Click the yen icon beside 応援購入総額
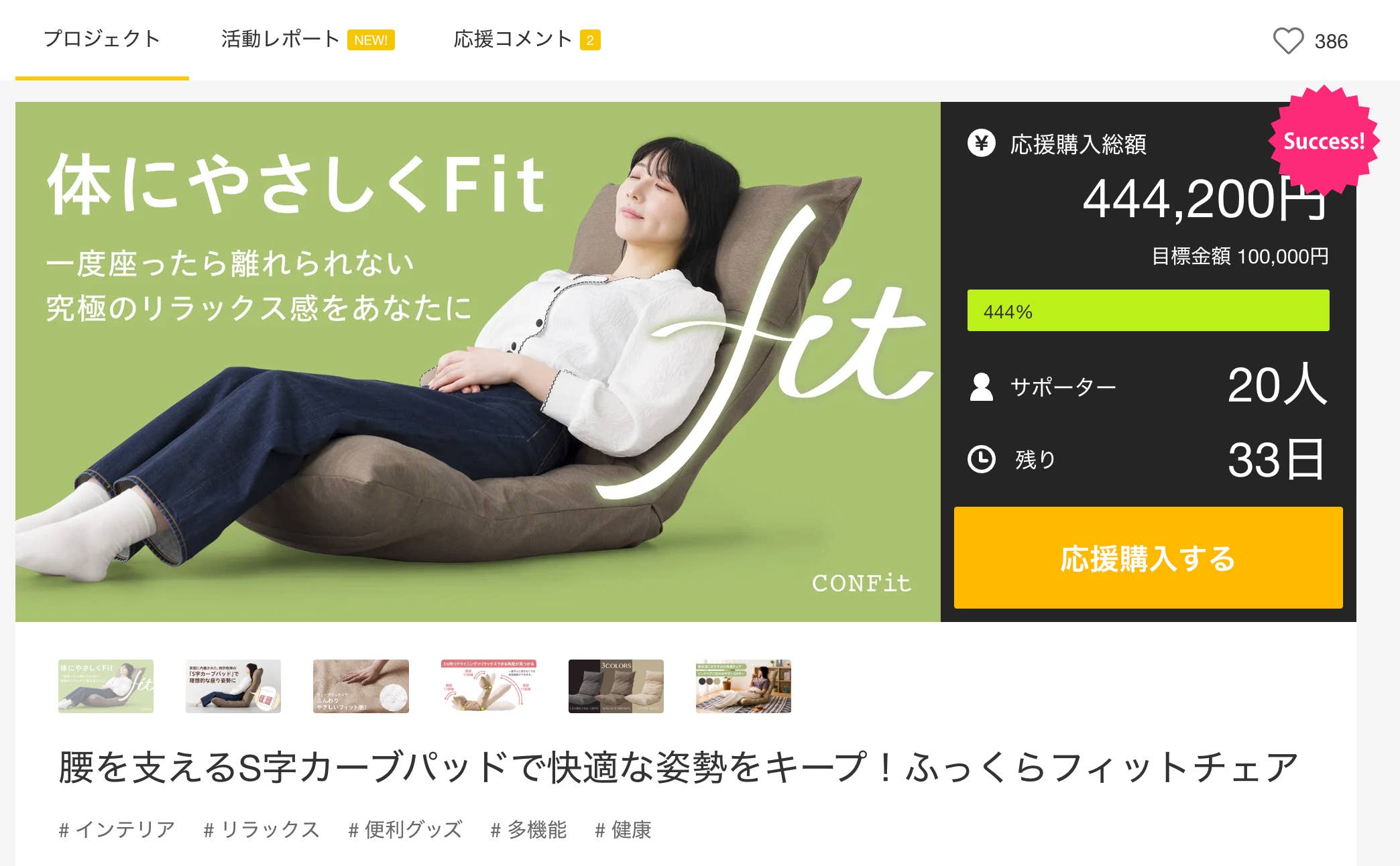Viewport: 1400px width, 866px height. click(982, 143)
